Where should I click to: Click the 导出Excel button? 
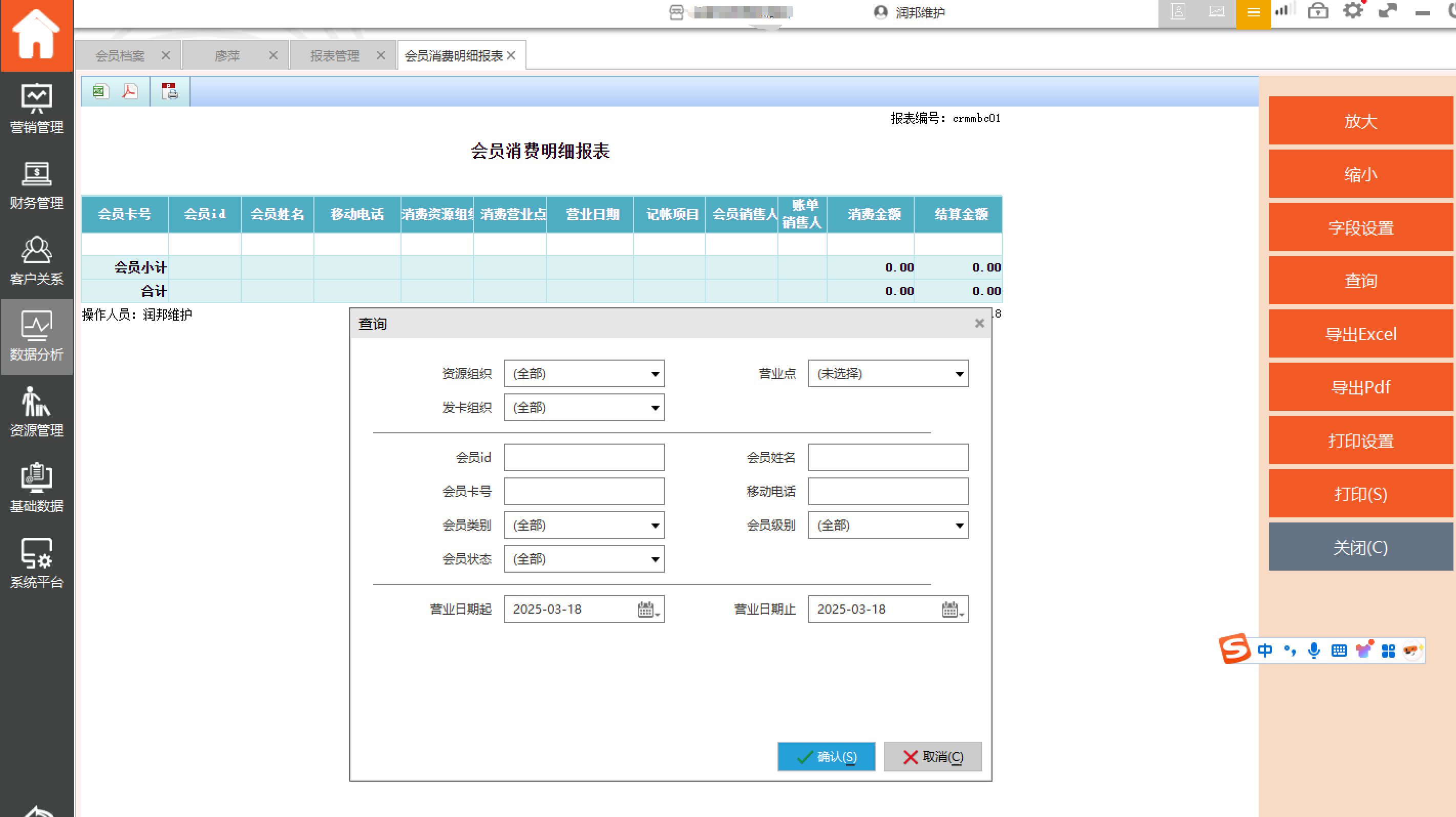pyautogui.click(x=1360, y=333)
